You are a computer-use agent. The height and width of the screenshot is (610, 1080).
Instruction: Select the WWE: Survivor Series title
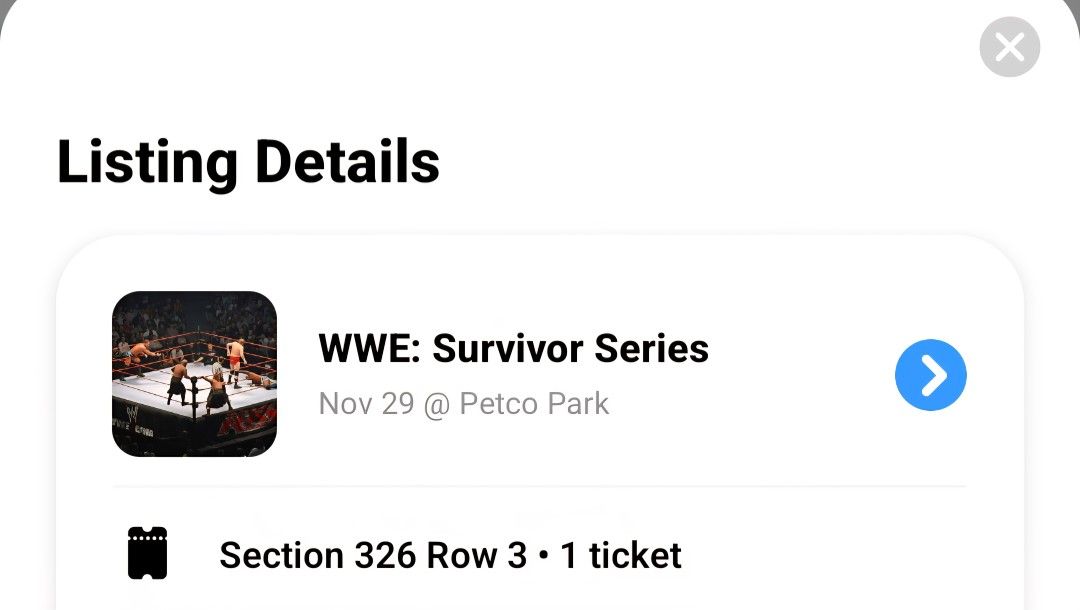click(x=513, y=348)
